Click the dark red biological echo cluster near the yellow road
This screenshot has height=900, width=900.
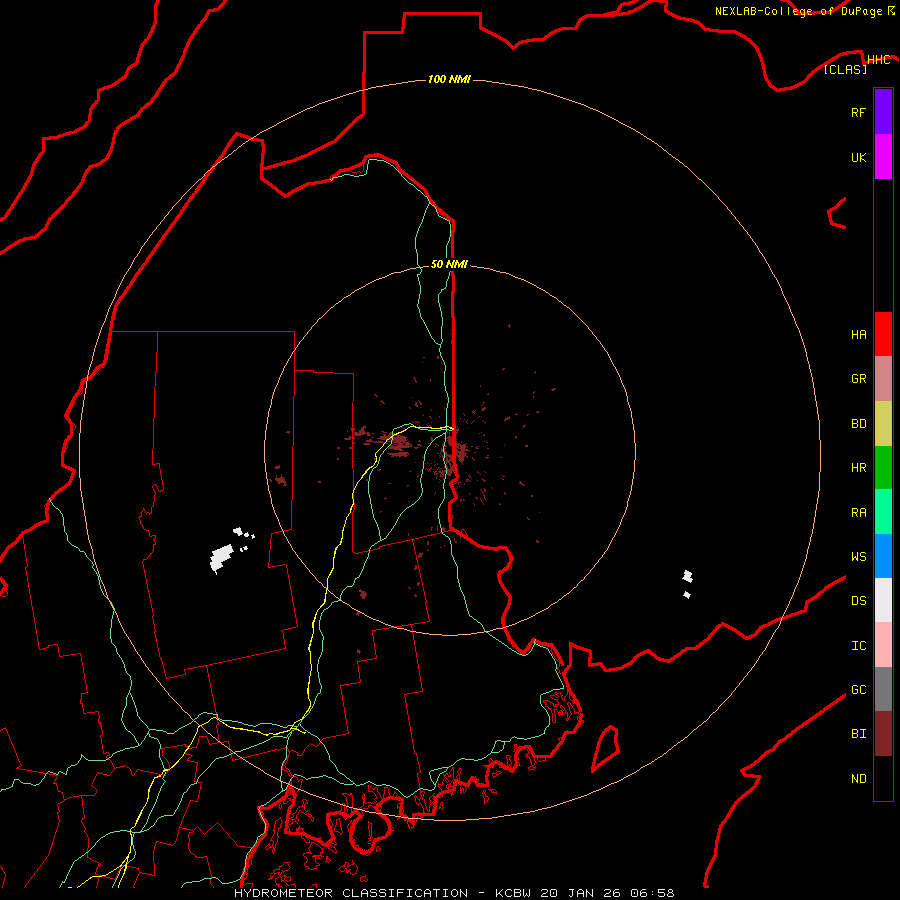pyautogui.click(x=398, y=445)
